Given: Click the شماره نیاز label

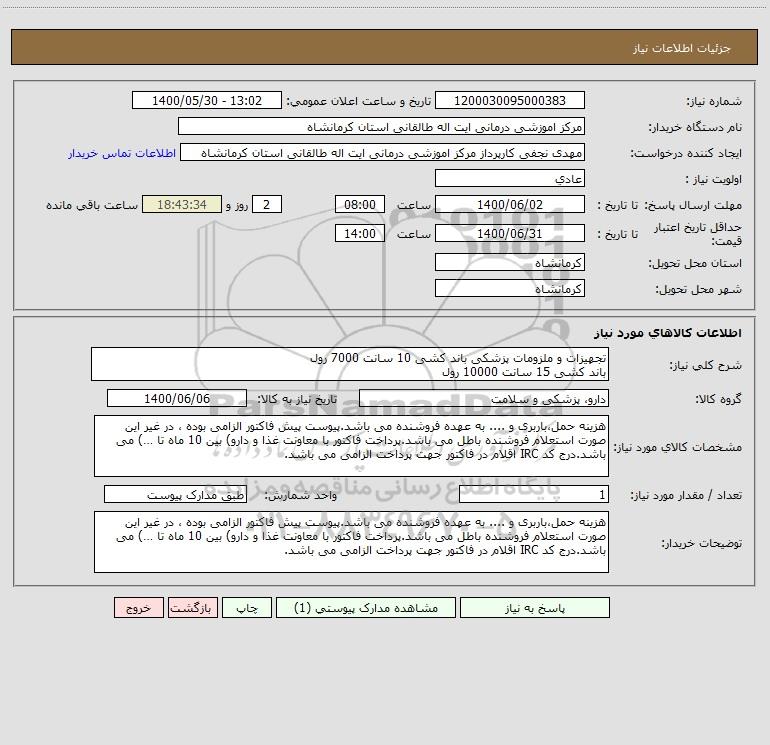Looking at the screenshot, I should 714,101.
